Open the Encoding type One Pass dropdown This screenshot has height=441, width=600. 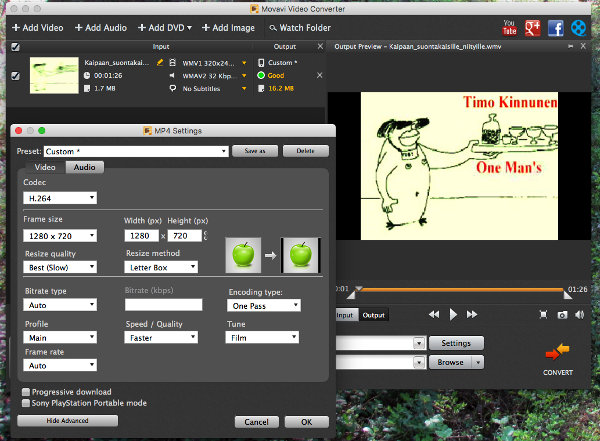[264, 305]
